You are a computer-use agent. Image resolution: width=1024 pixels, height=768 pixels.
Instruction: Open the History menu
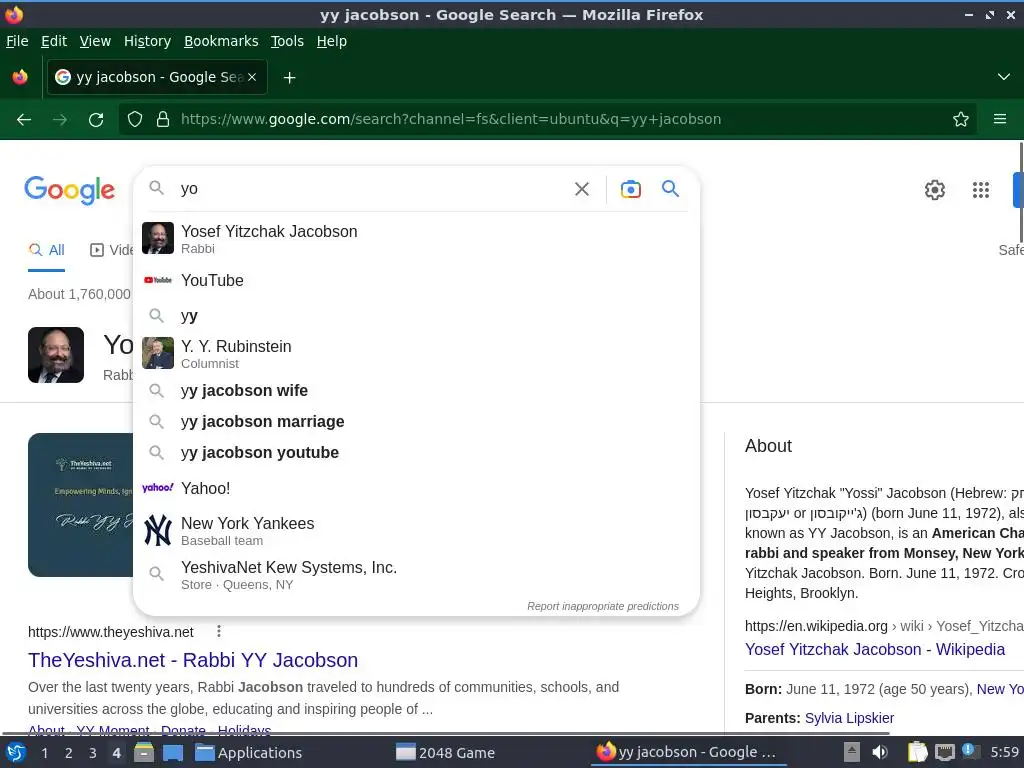148,41
